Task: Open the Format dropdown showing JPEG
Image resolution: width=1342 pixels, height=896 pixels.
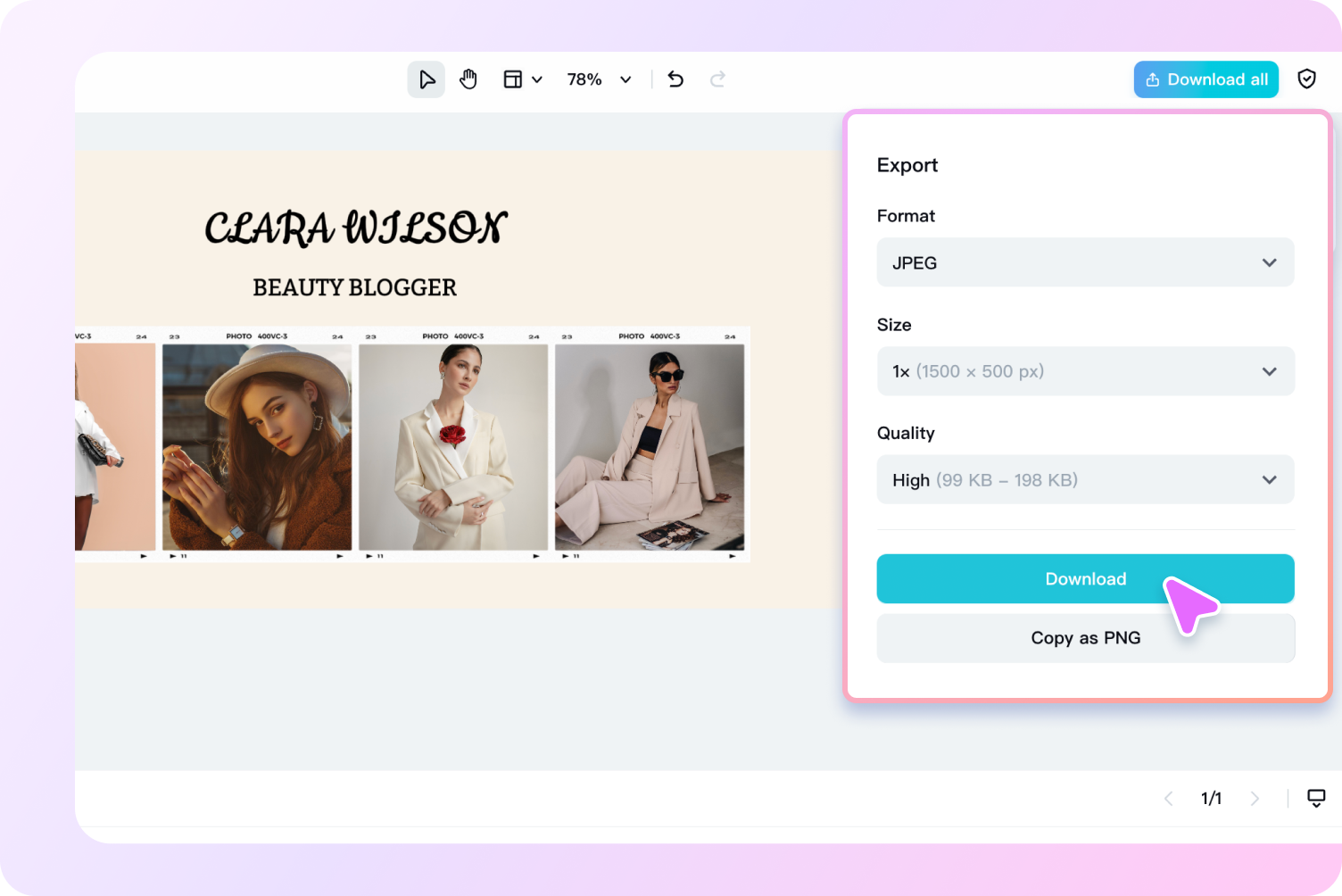Action: tap(1085, 262)
